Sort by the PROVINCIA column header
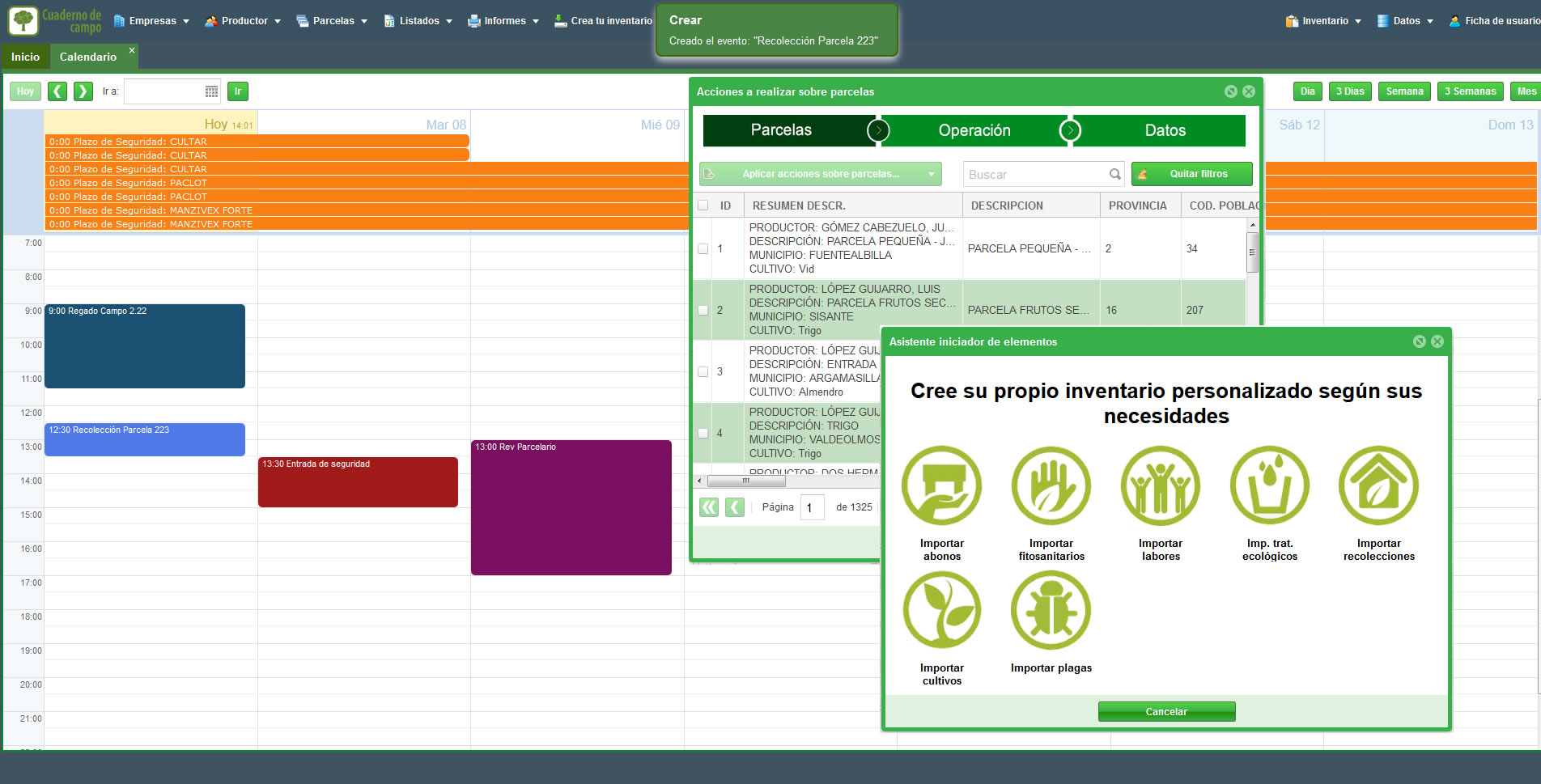Viewport: 1541px width, 784px height. coord(1140,206)
